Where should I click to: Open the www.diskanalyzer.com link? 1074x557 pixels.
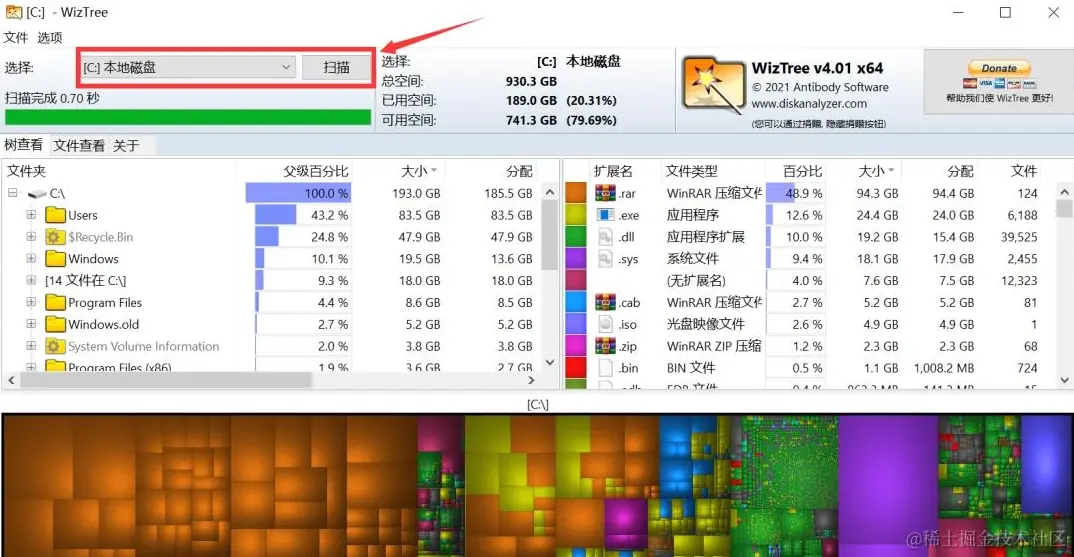coord(809,104)
